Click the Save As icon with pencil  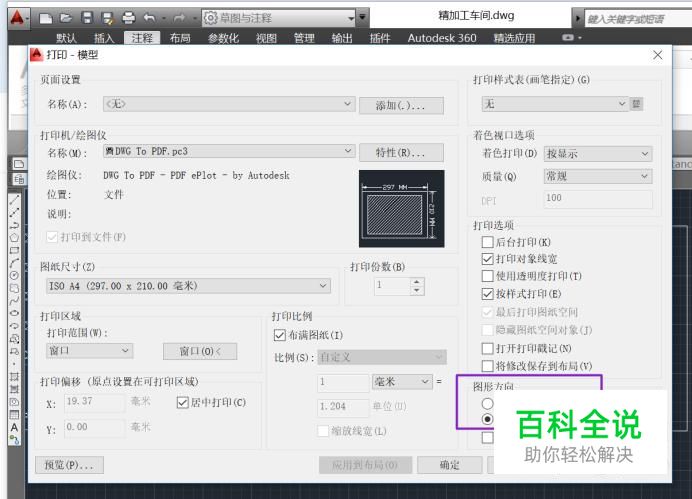pyautogui.click(x=107, y=18)
